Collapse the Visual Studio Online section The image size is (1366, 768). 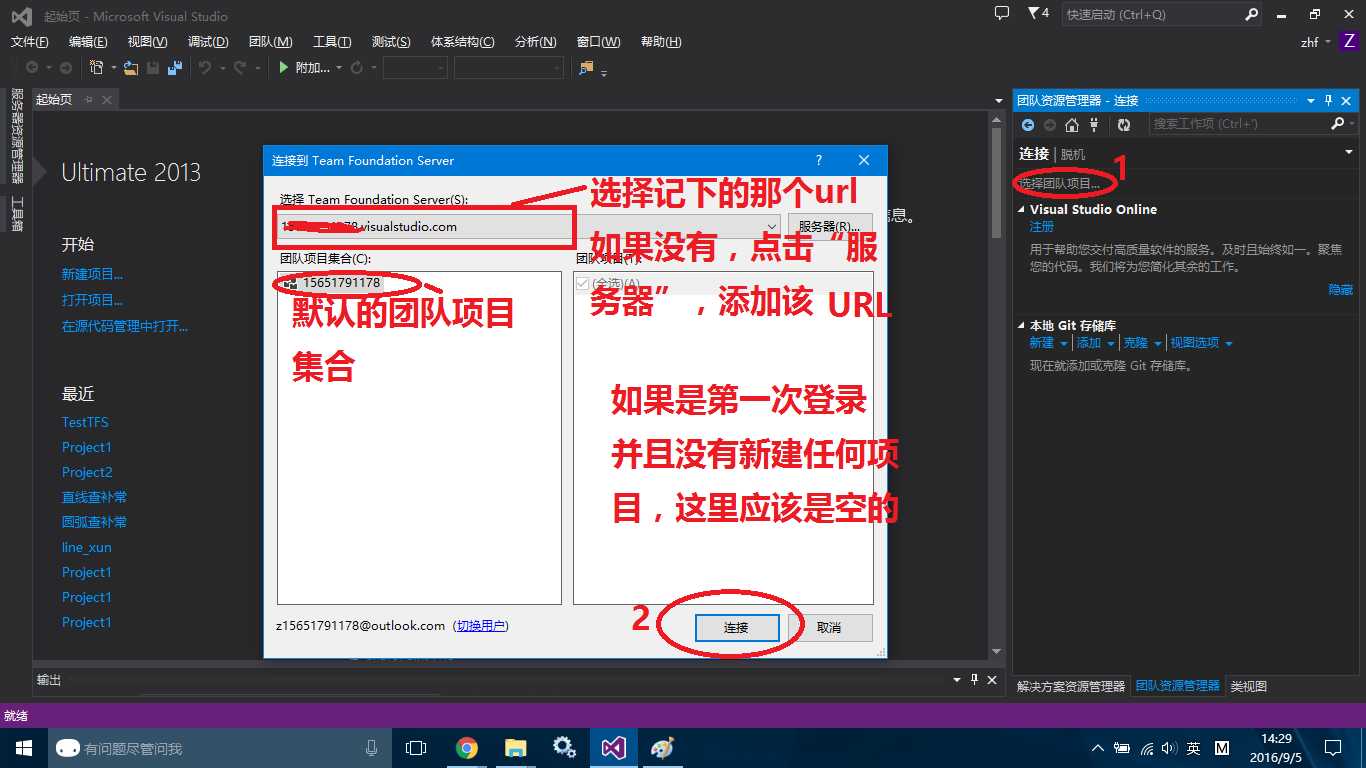(x=1021, y=210)
